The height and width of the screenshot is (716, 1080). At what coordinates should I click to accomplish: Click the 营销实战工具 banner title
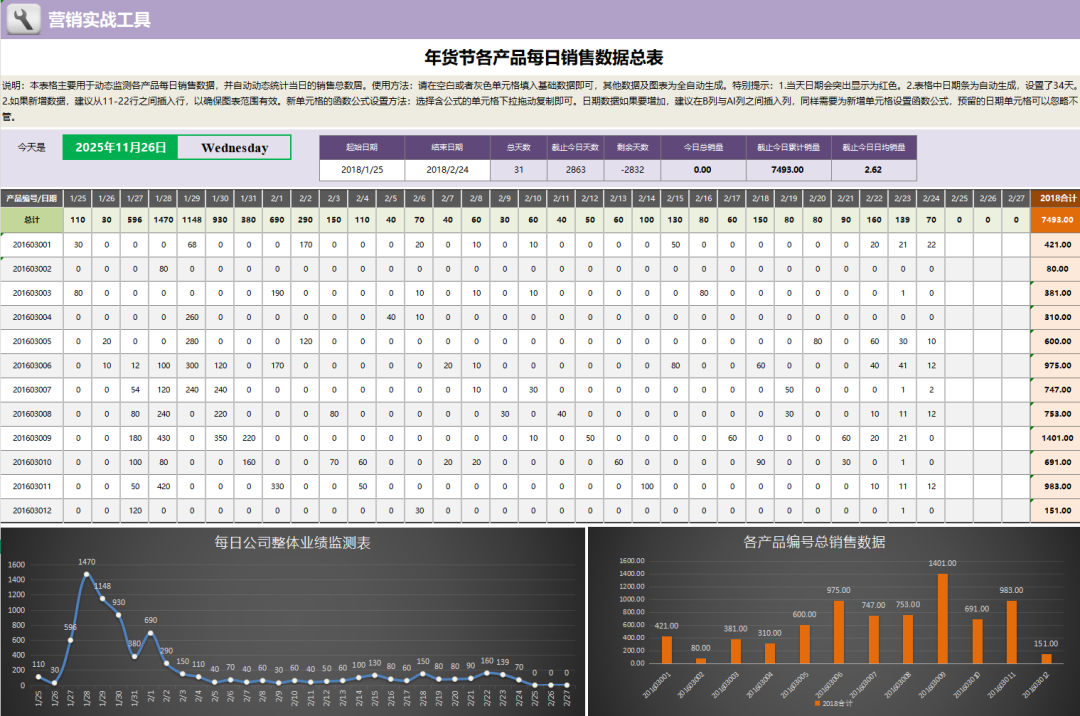coord(100,19)
